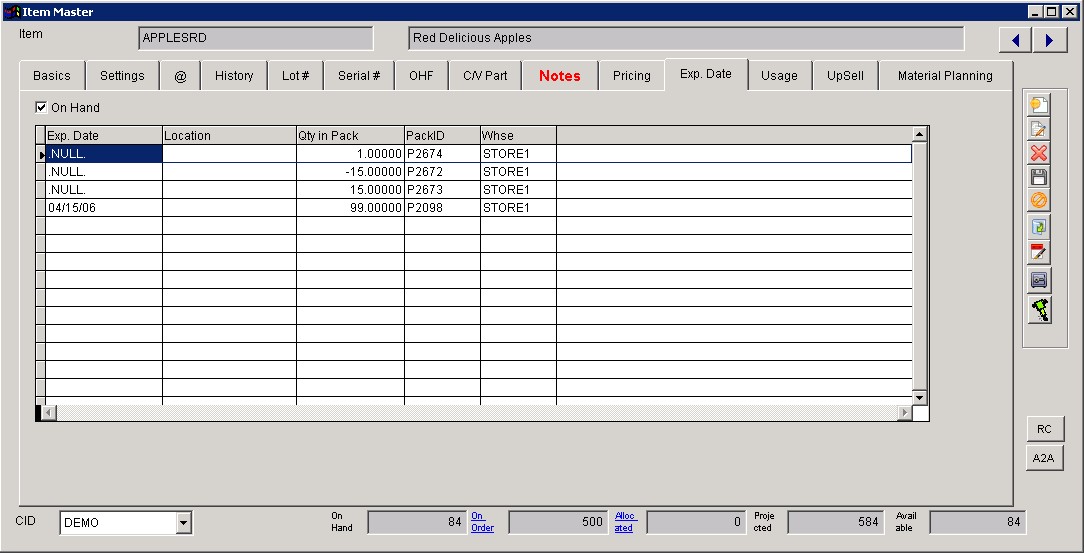Open the red Notes tab
Viewport: 1084px width, 553px height.
pos(559,76)
